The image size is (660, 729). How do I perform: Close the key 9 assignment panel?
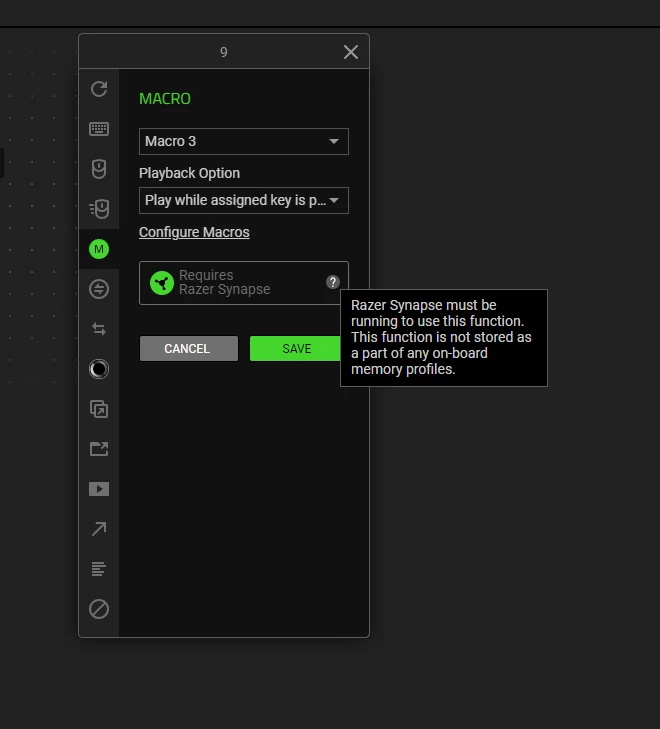pyautogui.click(x=351, y=52)
